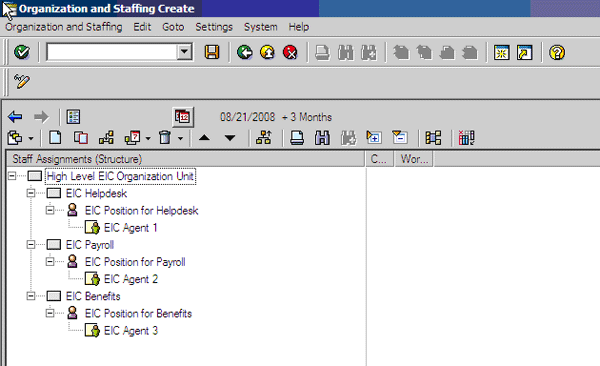The image size is (600, 366).
Task: Click the pencil Display/Change toggle icon
Action: (22, 81)
